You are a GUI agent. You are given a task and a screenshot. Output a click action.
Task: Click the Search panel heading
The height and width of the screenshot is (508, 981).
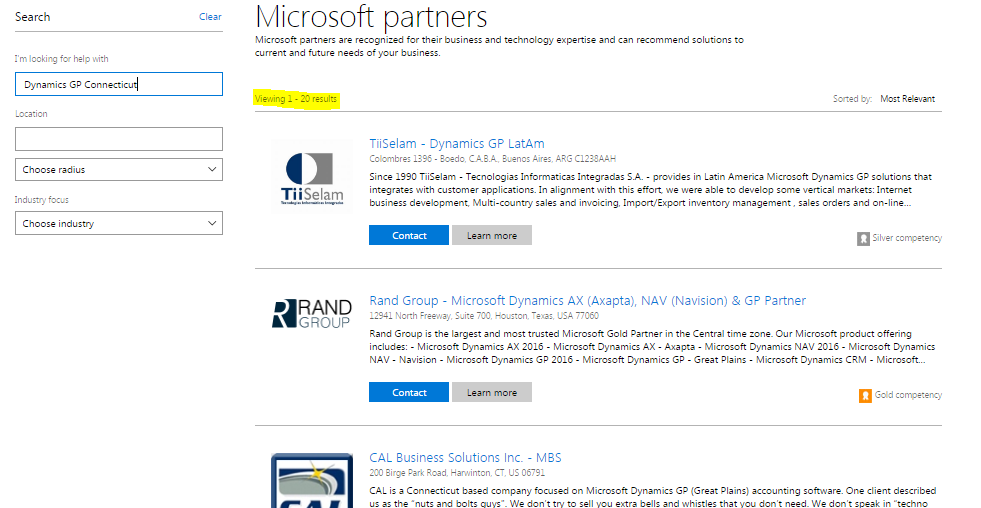33,17
